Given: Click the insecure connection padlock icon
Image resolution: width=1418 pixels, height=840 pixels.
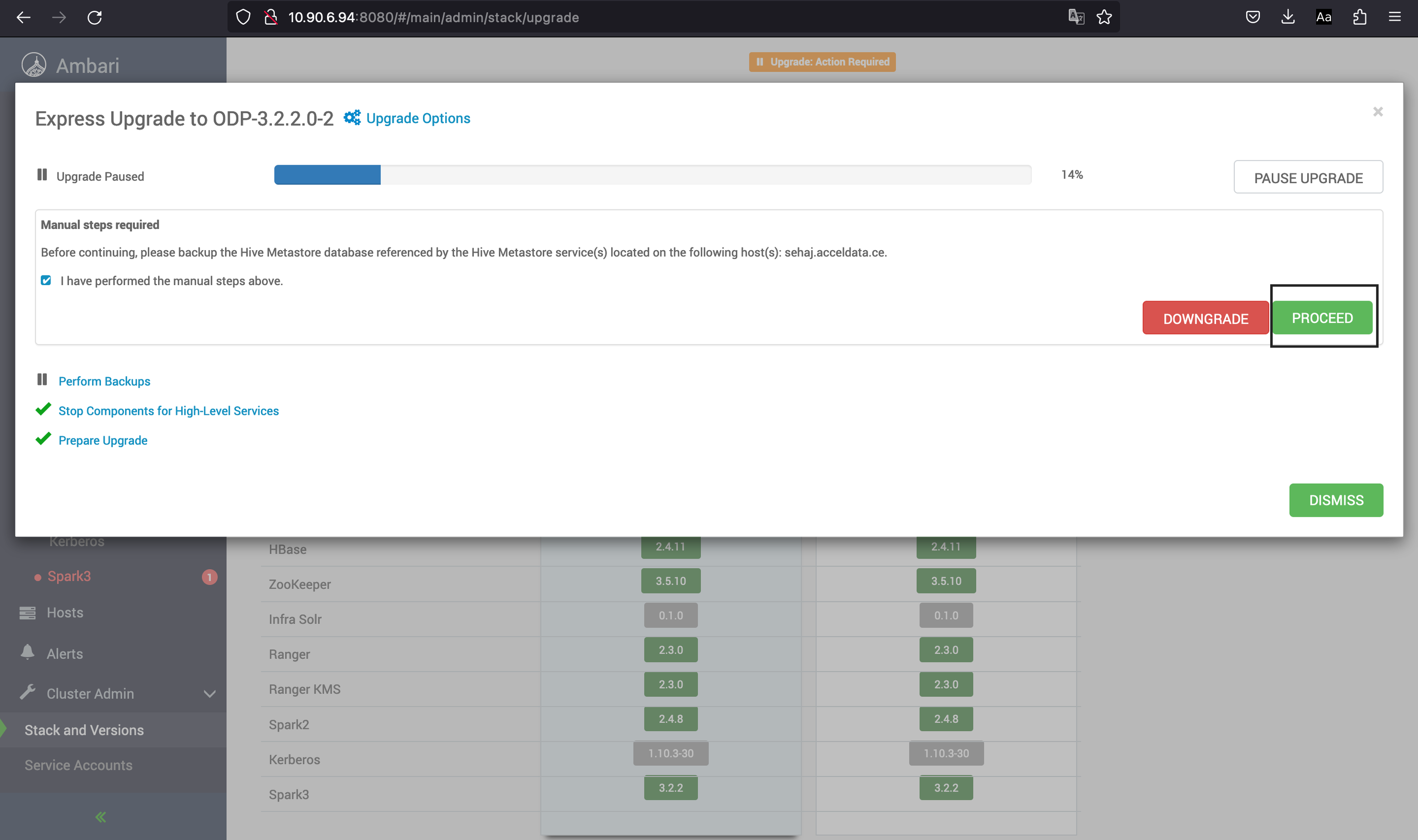Looking at the screenshot, I should [x=271, y=17].
